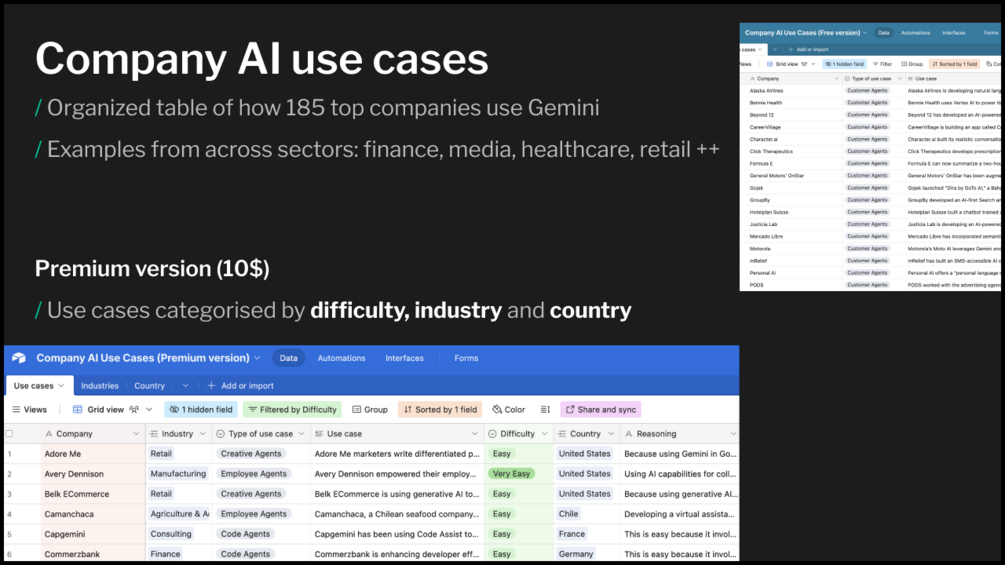Click Alaska Airlines row in Free version window

(870, 91)
